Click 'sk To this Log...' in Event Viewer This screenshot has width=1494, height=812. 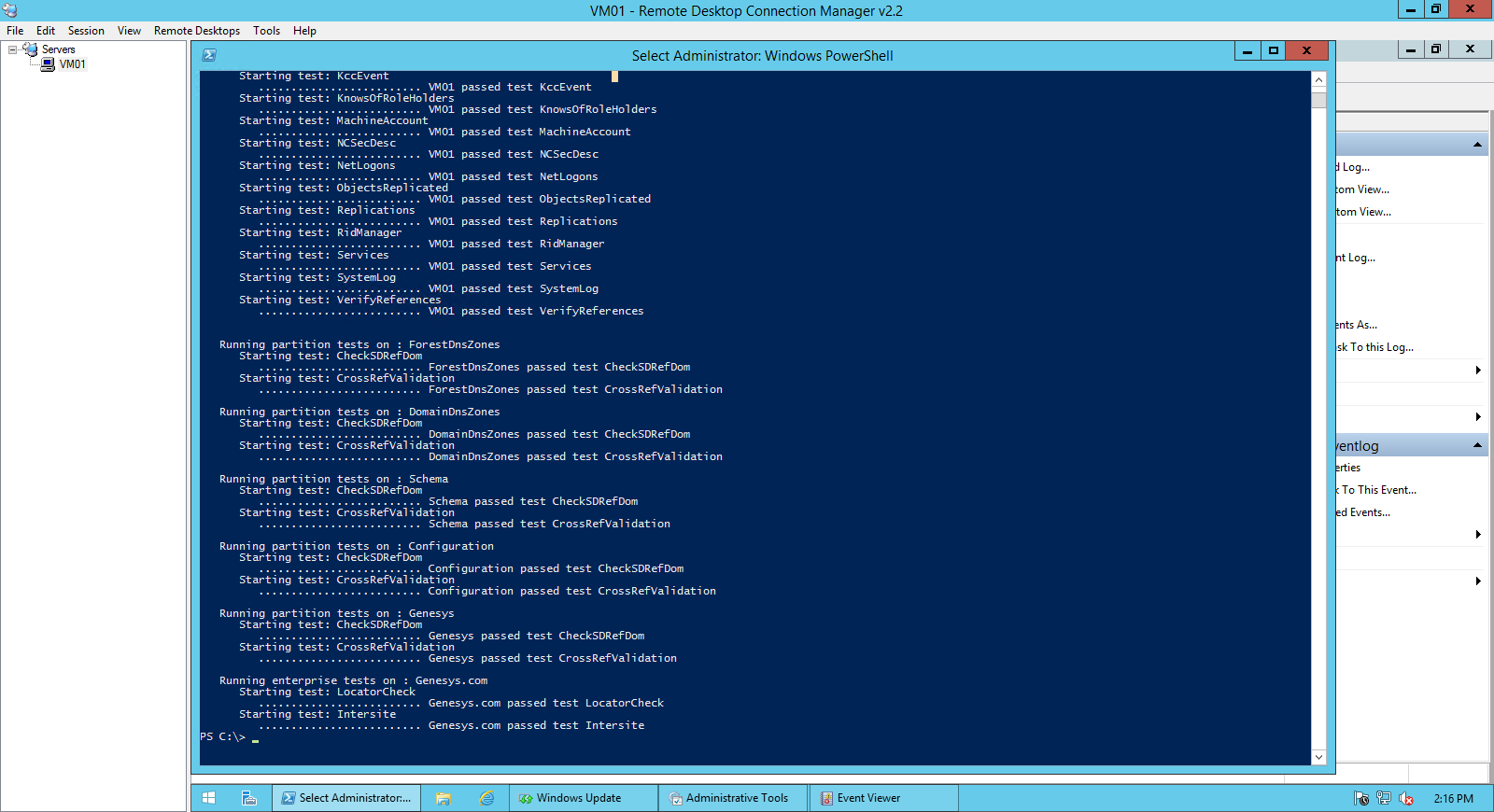click(1374, 347)
